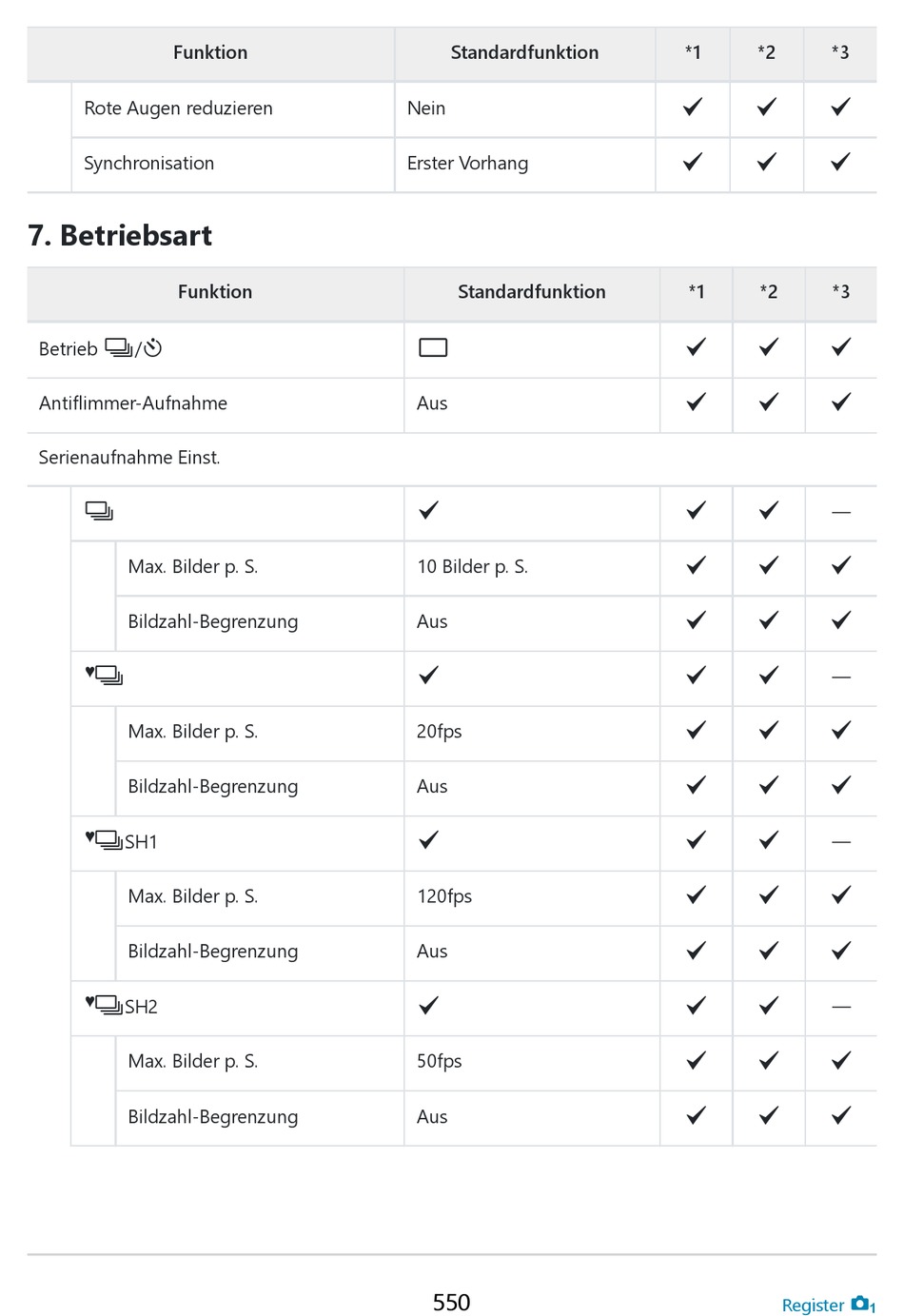
Task: Click the *2 checkmark for Synchronisation
Action: 767,163
